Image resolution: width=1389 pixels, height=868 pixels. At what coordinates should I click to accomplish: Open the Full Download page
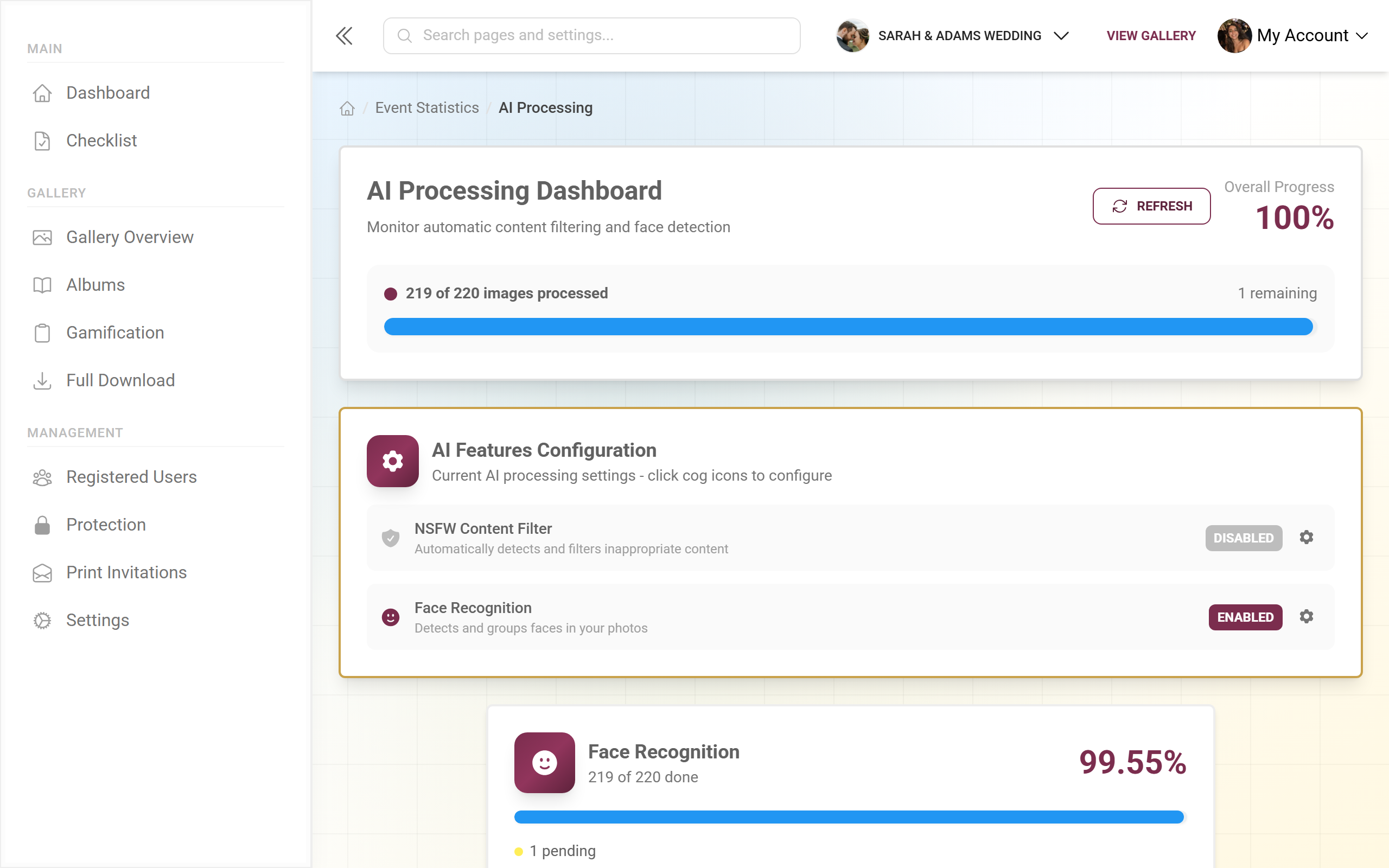[x=120, y=380]
